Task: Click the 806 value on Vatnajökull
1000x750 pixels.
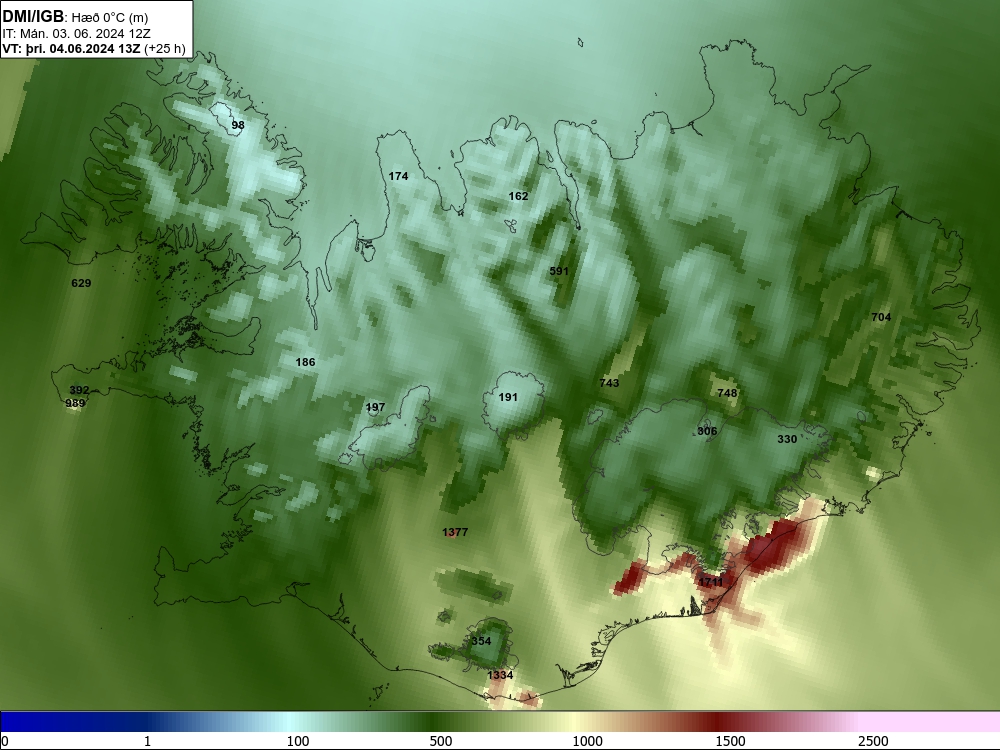Action: (x=707, y=431)
